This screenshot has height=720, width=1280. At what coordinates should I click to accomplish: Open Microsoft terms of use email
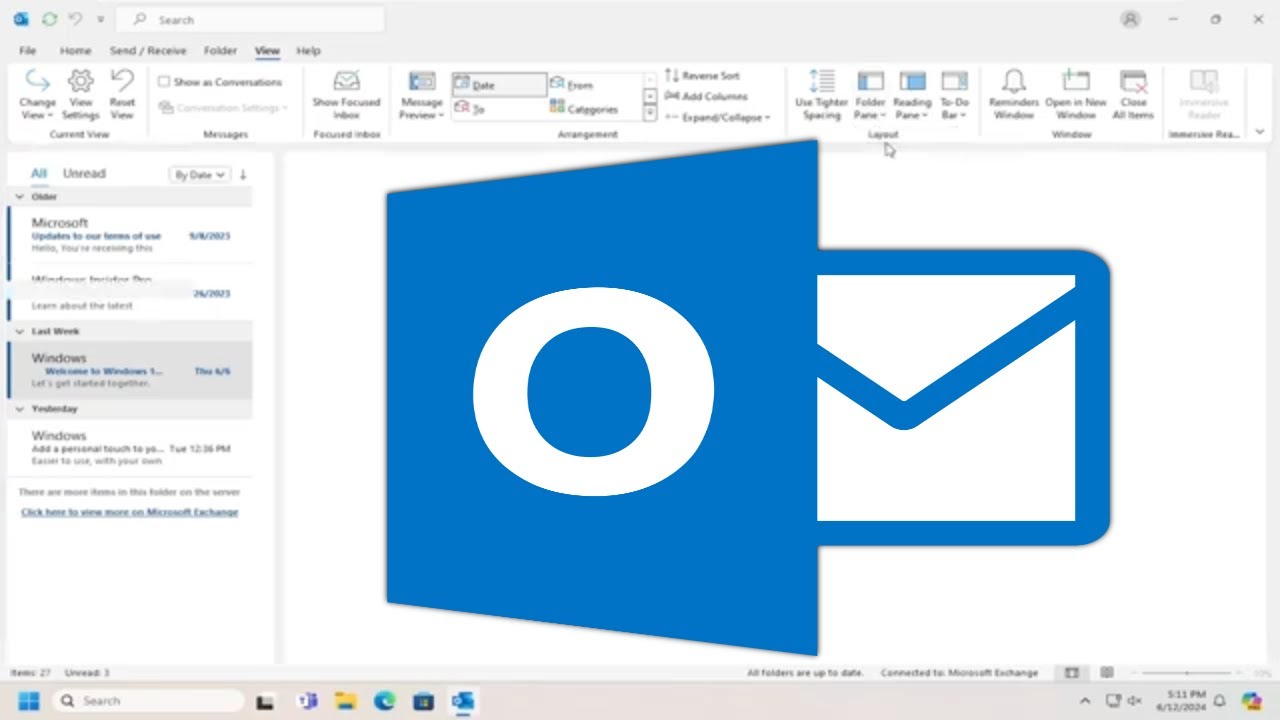(x=130, y=235)
